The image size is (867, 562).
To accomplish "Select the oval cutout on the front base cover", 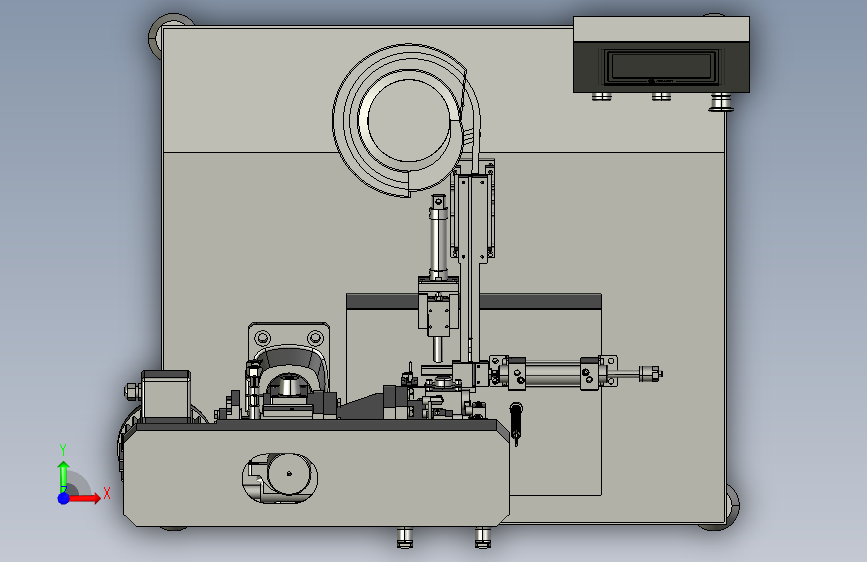I will click(280, 478).
